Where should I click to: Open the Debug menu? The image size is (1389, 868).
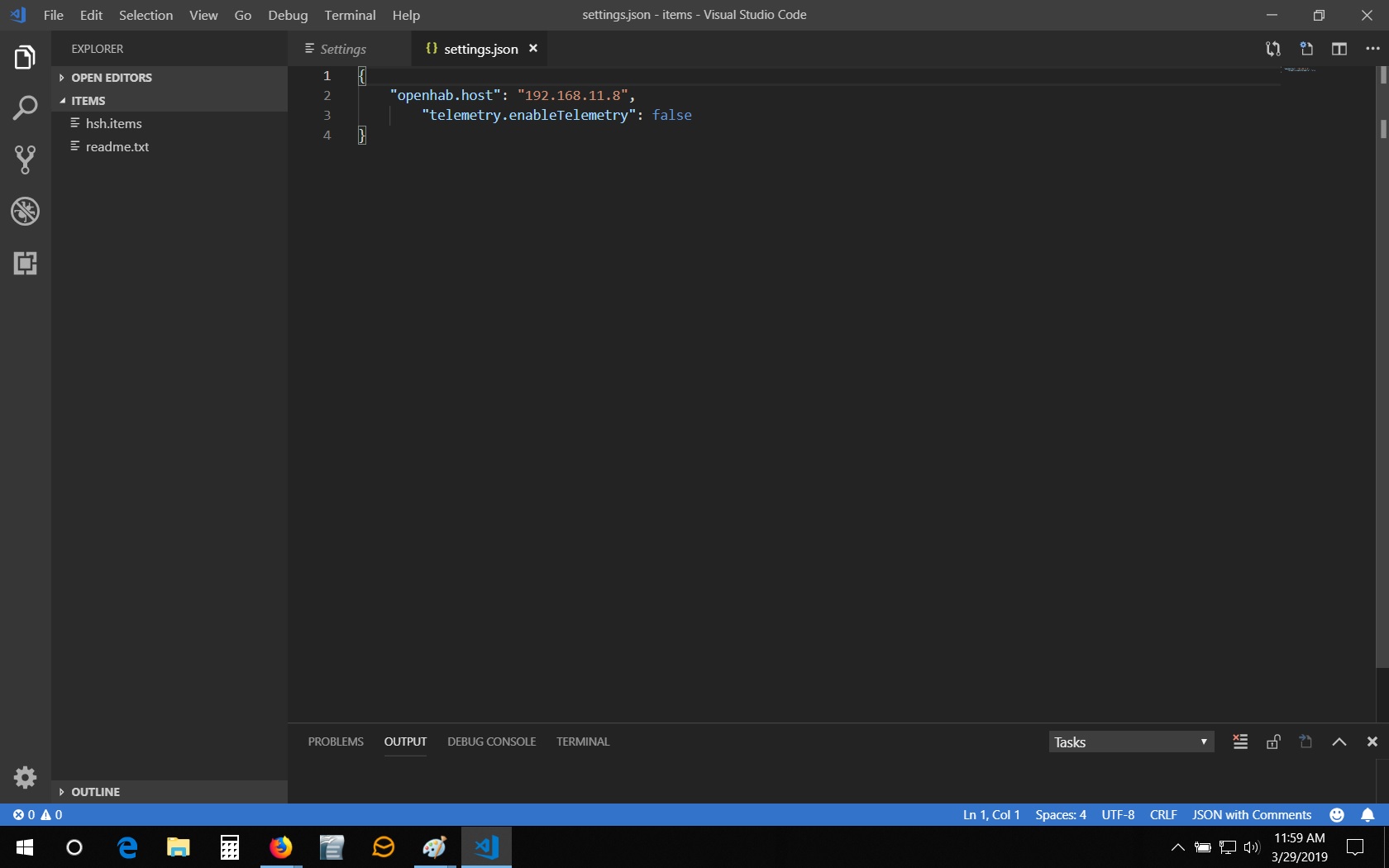(x=287, y=15)
